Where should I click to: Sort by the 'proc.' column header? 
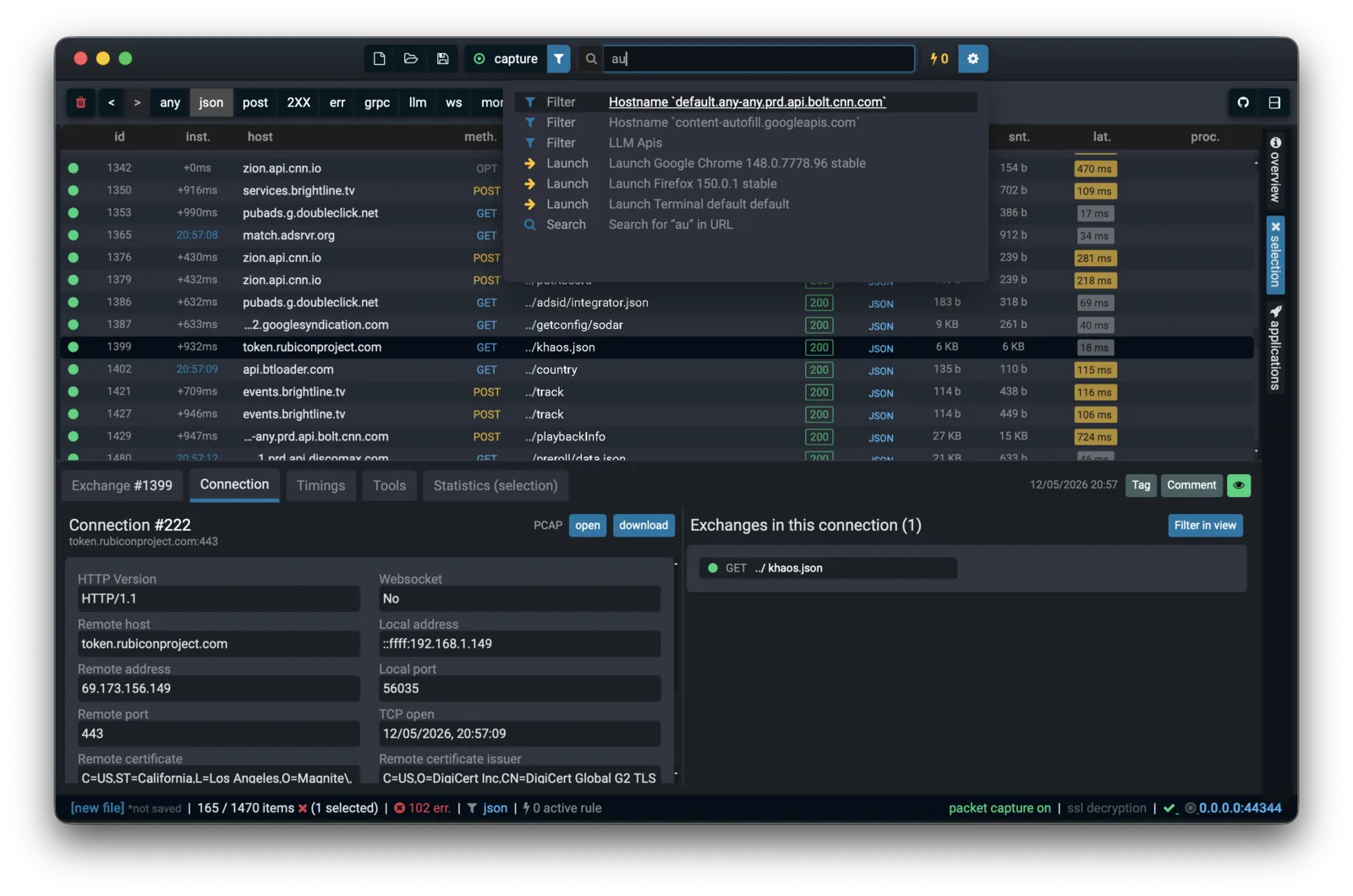click(1205, 136)
